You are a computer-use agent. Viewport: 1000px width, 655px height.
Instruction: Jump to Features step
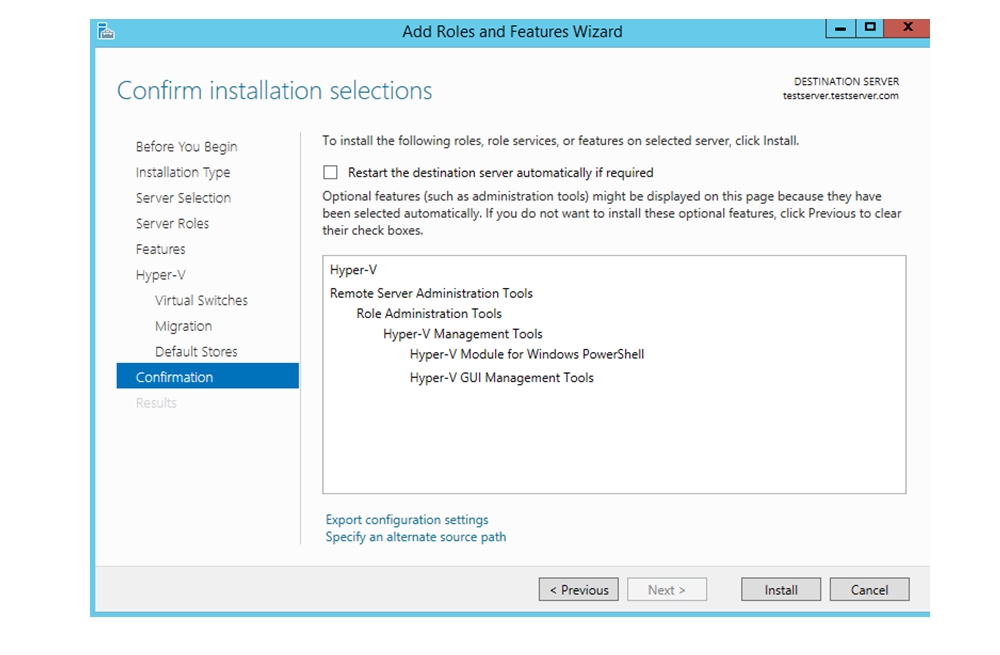pos(161,249)
